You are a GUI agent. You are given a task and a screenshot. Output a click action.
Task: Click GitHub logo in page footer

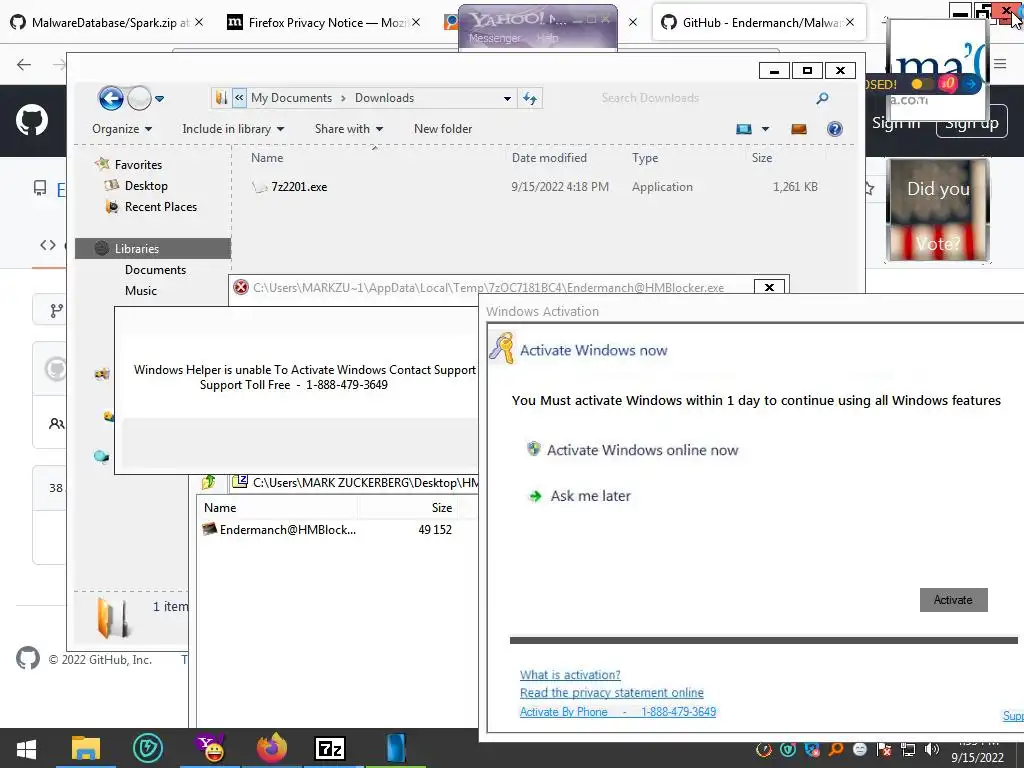[27, 658]
